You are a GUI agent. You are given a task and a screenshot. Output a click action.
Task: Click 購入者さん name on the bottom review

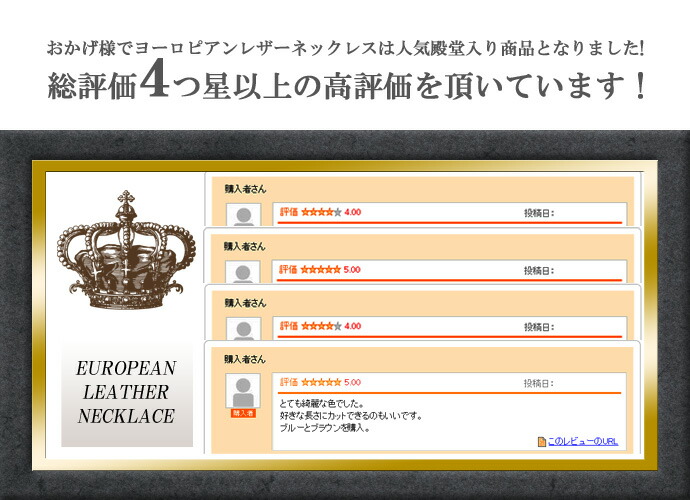pos(245,358)
